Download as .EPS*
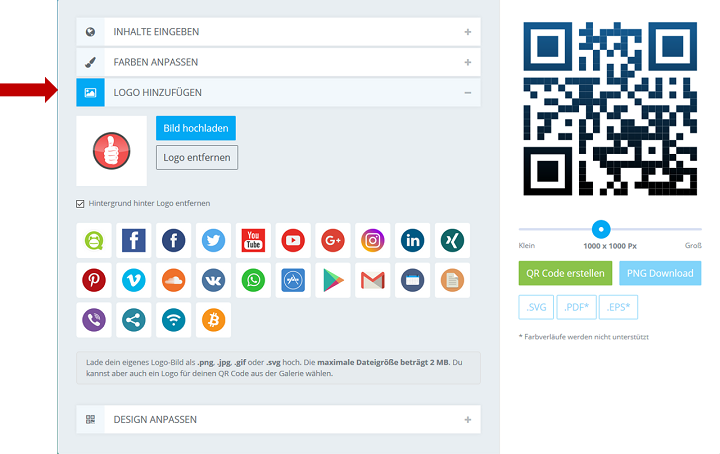Image resolution: width=720 pixels, height=454 pixels. click(x=619, y=307)
